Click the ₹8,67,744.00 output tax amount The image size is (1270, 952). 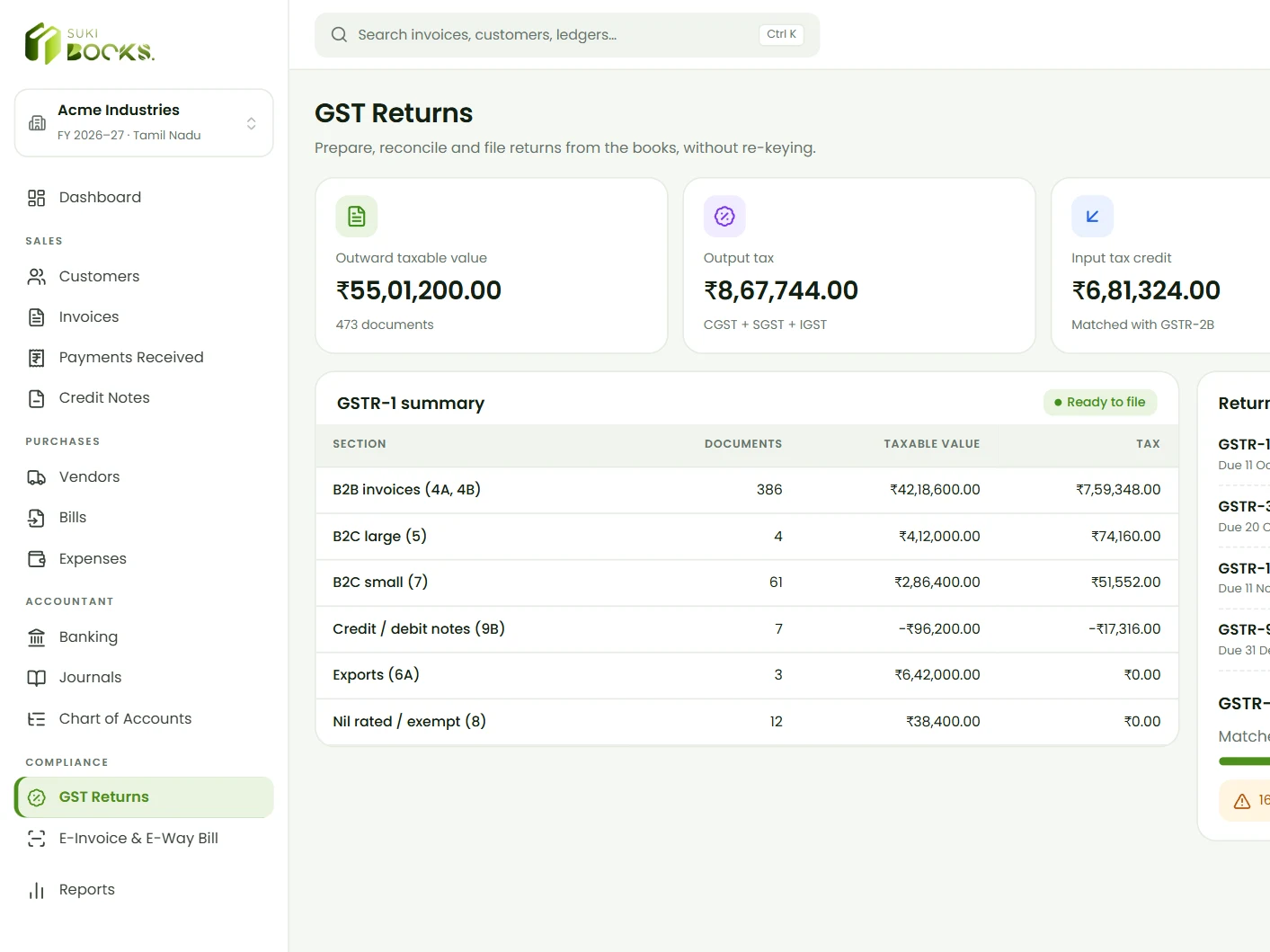pyautogui.click(x=781, y=290)
